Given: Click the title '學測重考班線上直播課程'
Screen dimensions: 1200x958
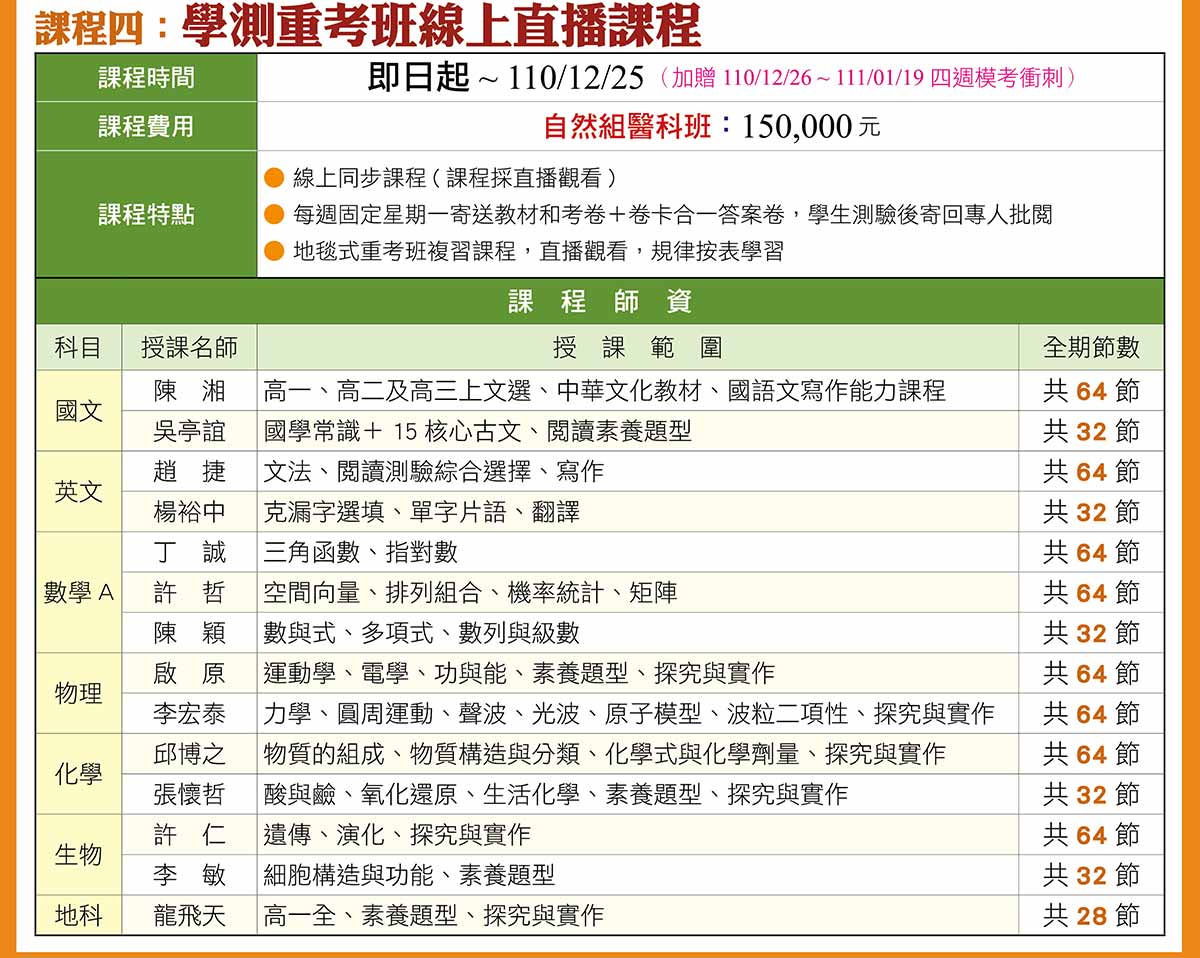Looking at the screenshot, I should point(441,25).
